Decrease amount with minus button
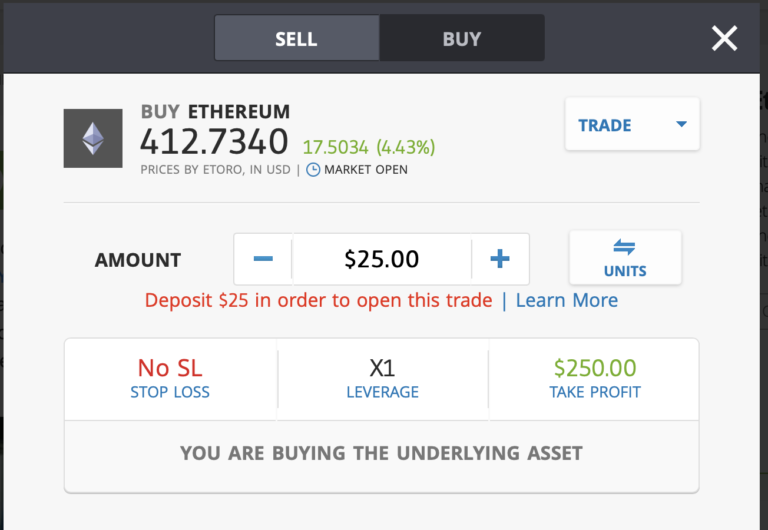 point(263,259)
